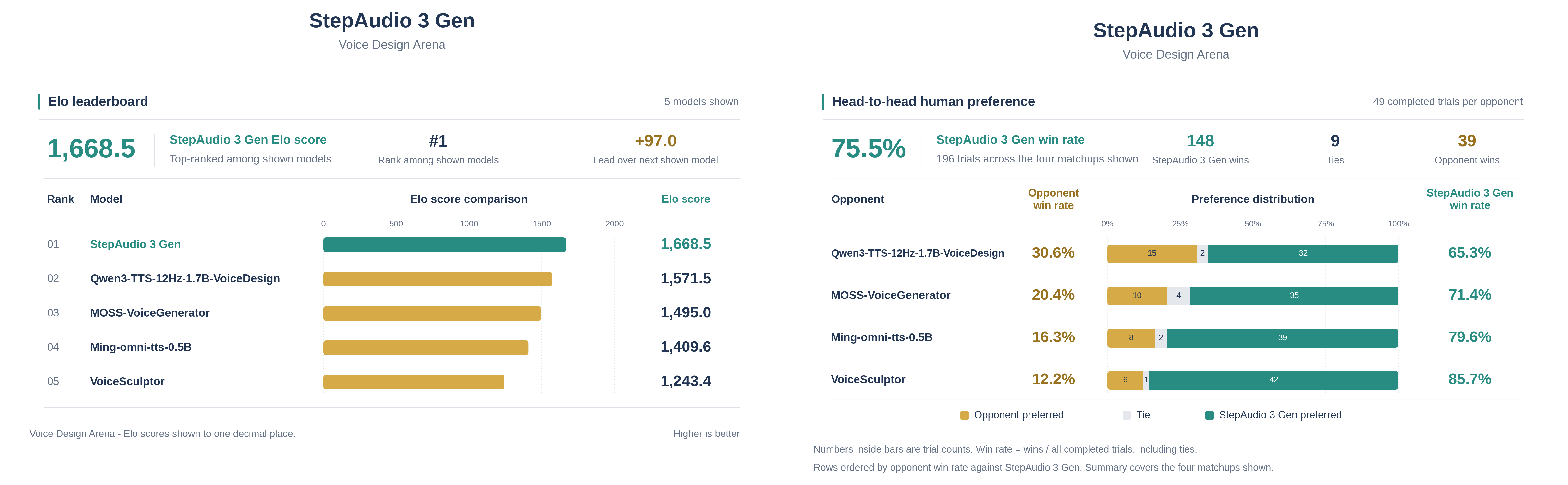The height and width of the screenshot is (485, 1568).
Task: Click the "Rank" column header
Action: pos(61,199)
